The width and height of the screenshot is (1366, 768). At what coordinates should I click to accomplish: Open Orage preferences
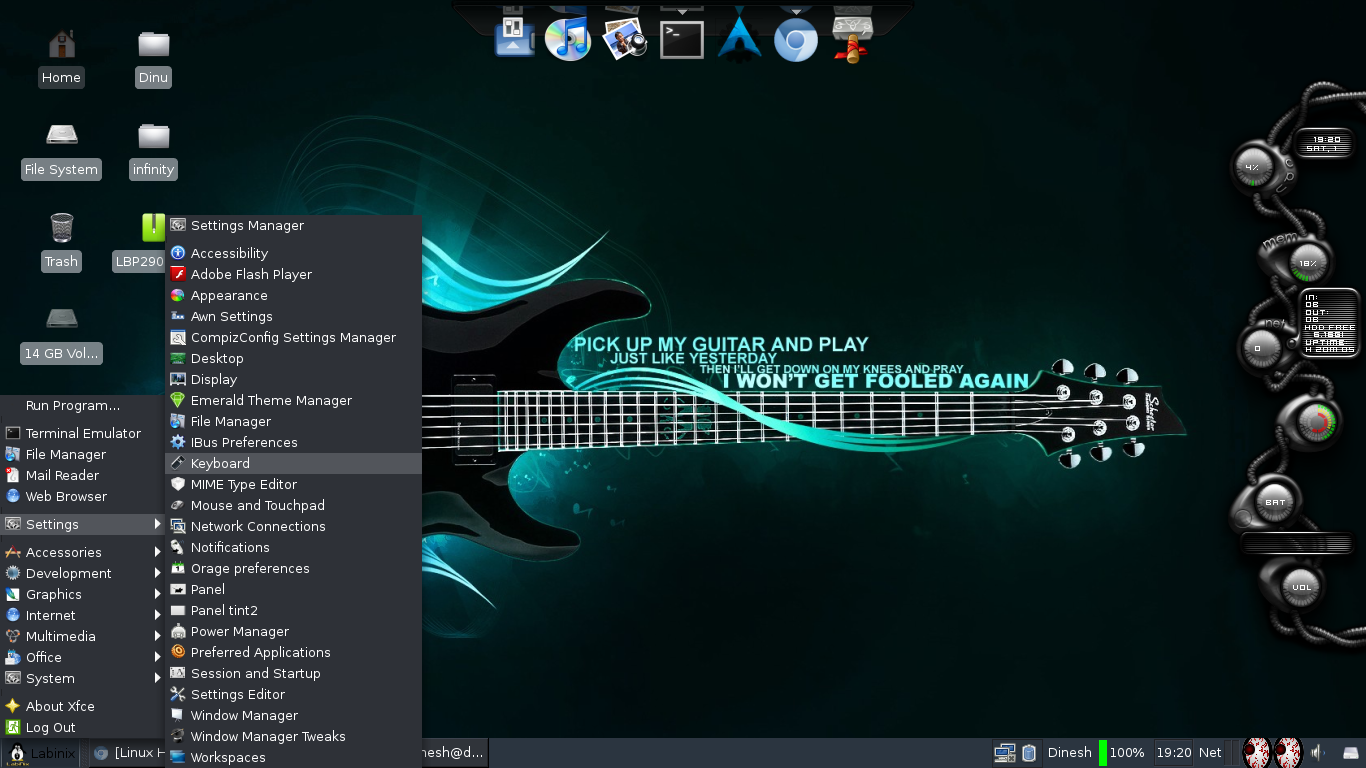[293, 568]
